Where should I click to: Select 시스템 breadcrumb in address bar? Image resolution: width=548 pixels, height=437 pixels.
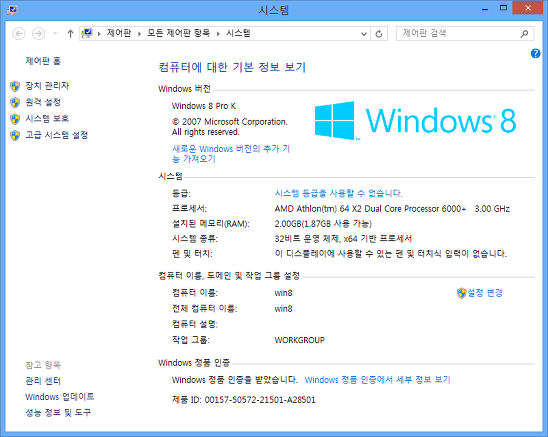point(238,33)
